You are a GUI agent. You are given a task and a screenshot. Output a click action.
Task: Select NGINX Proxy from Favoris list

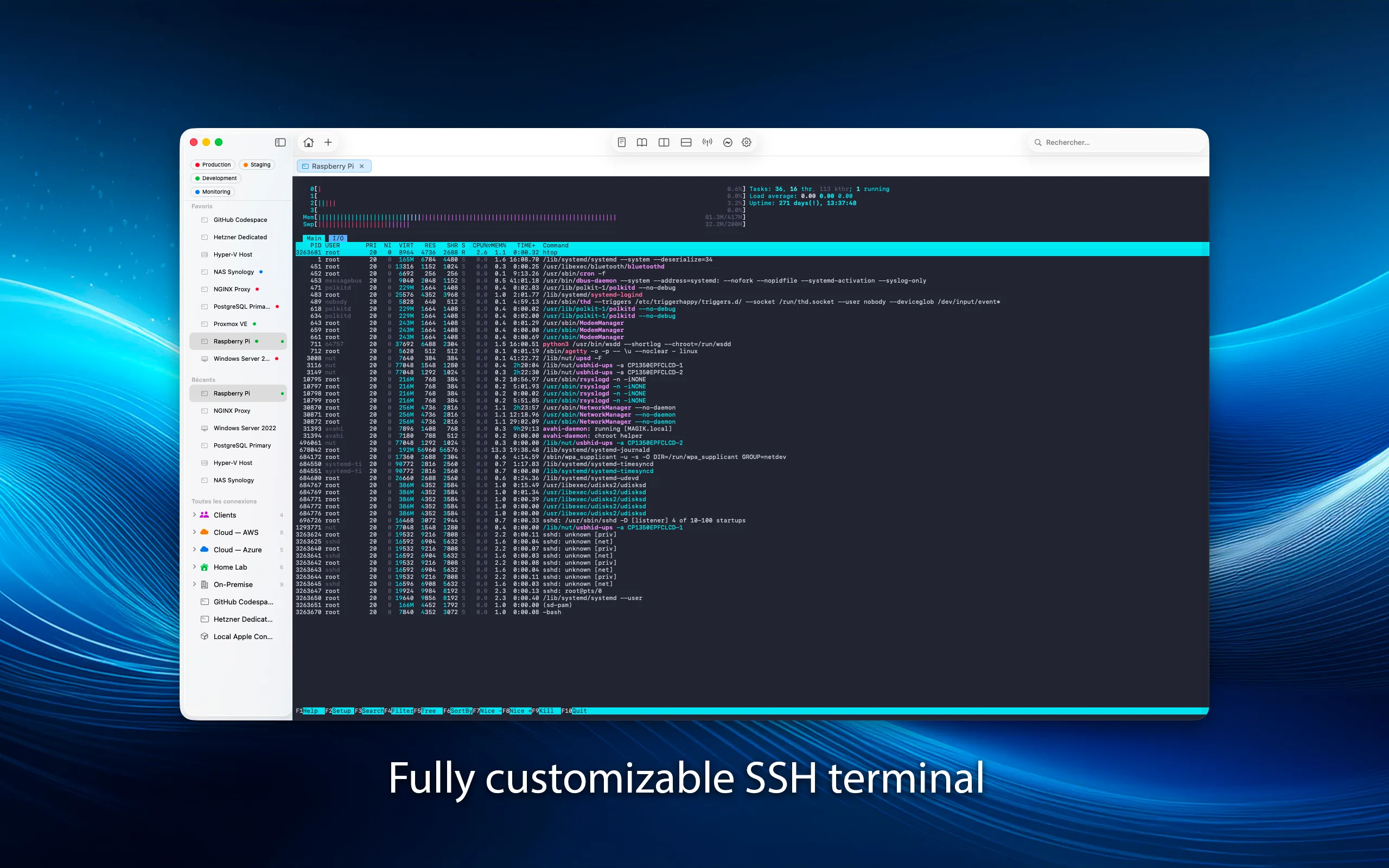click(x=232, y=289)
